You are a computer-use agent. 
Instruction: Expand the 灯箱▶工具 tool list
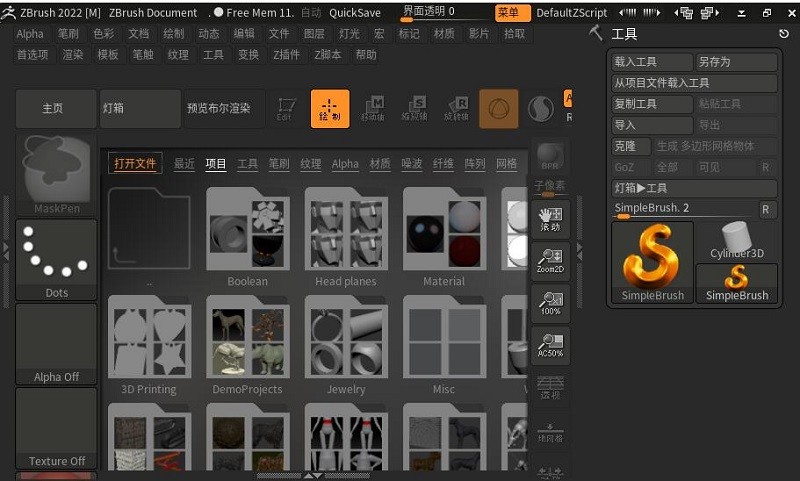coord(694,188)
